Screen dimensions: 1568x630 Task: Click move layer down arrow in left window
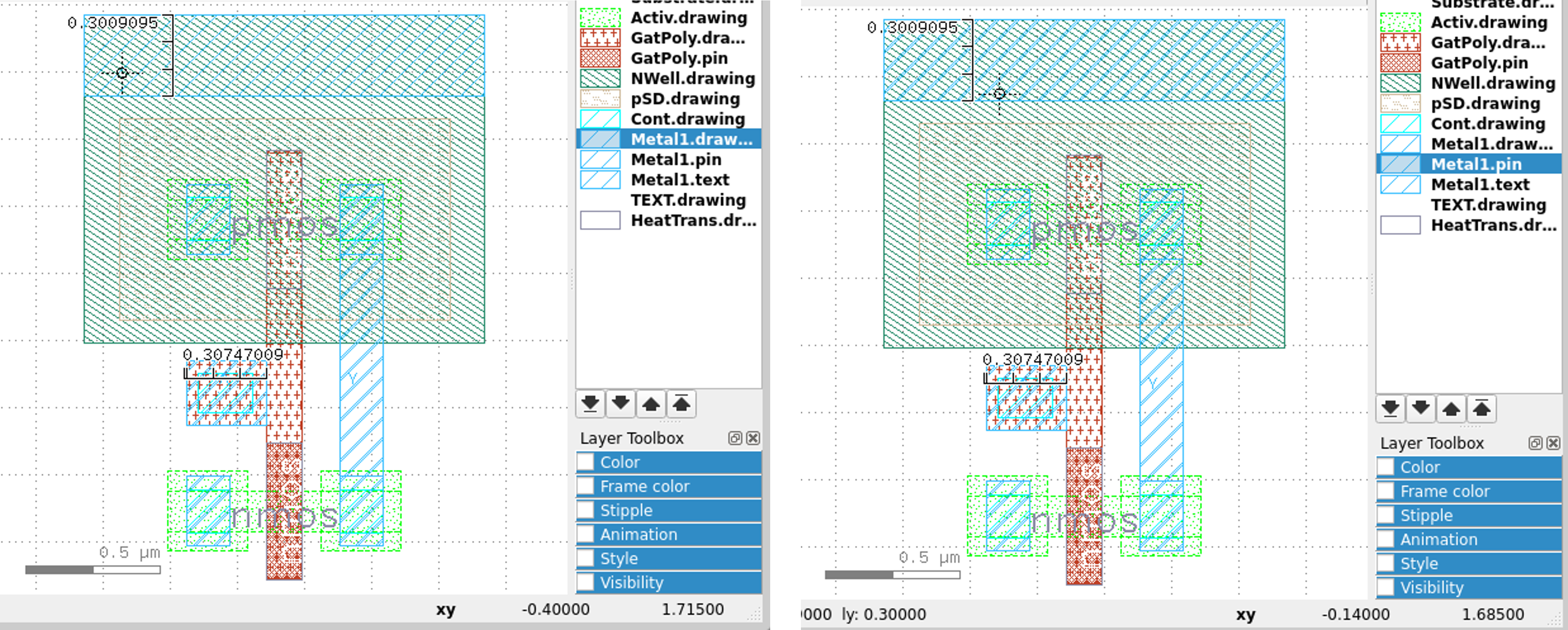[x=620, y=404]
